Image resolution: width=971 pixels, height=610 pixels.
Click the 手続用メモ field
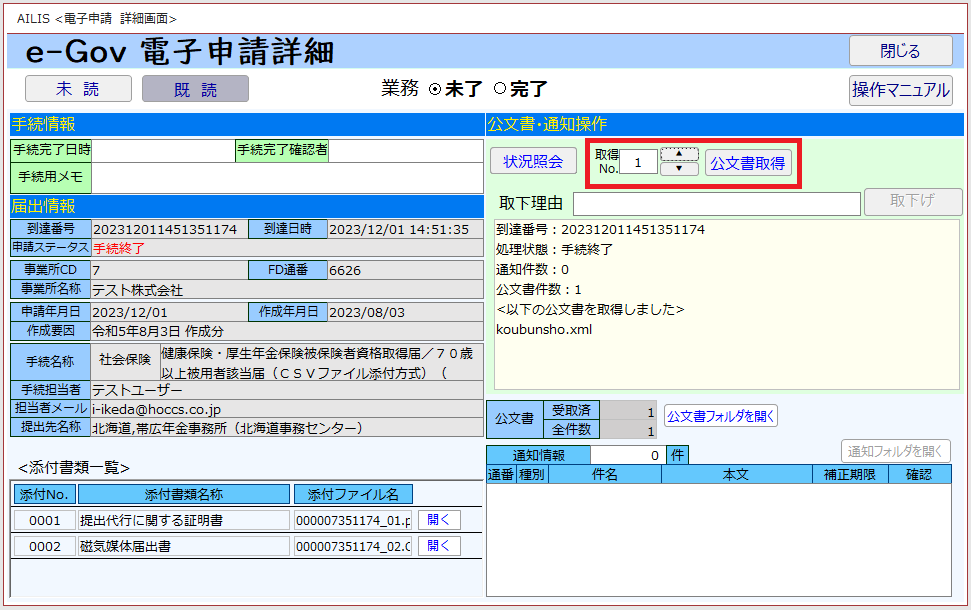coord(286,177)
